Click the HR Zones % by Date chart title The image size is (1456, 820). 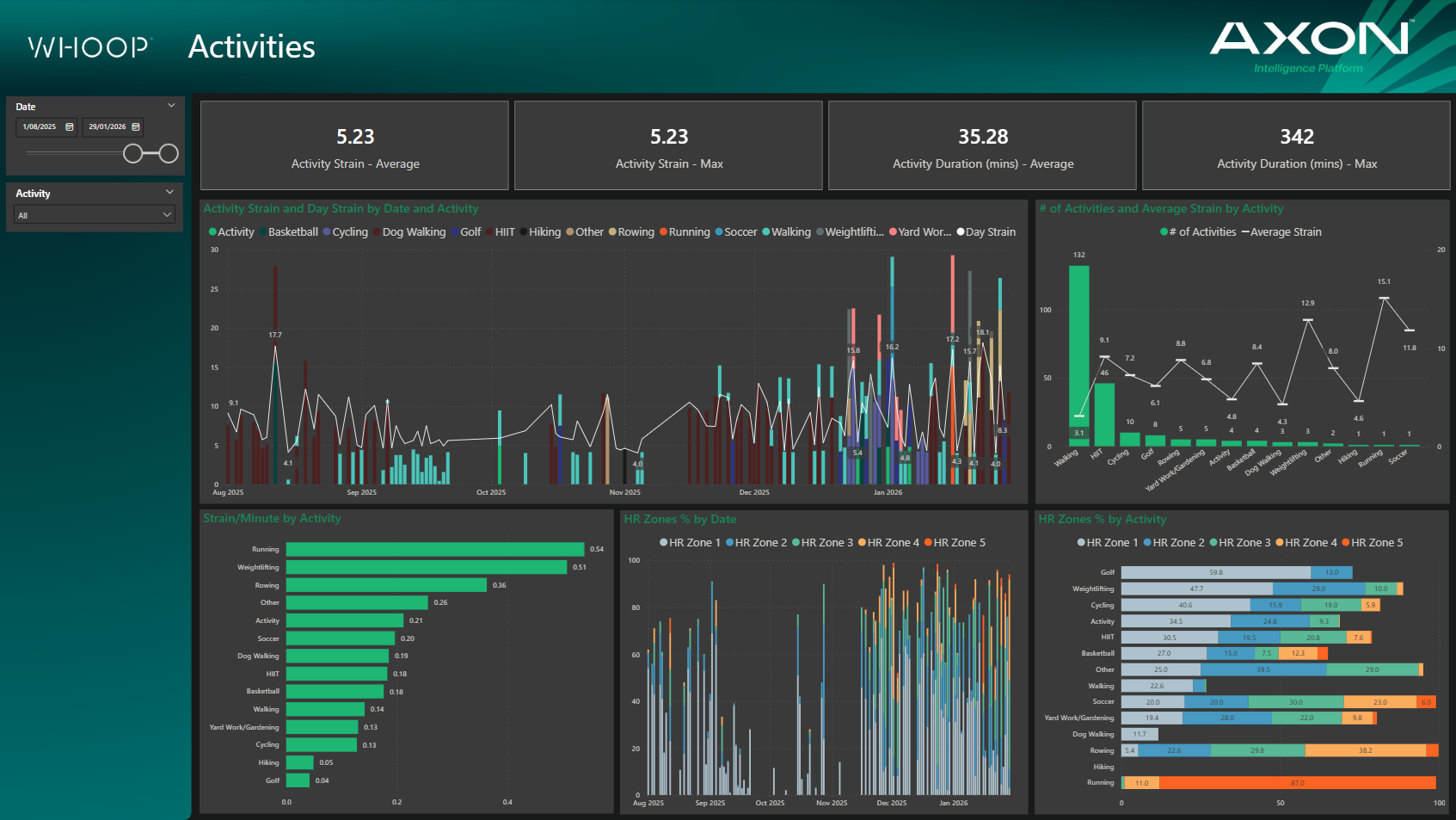pyautogui.click(x=682, y=519)
